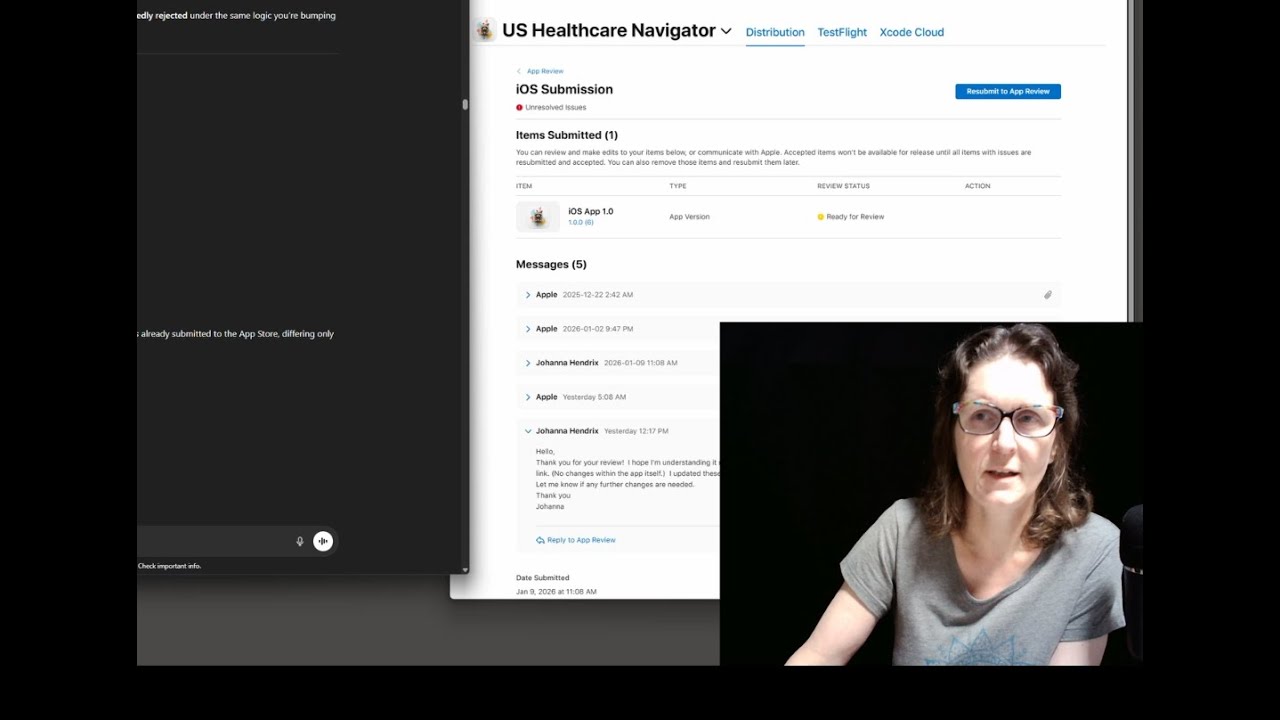The width and height of the screenshot is (1280, 720).
Task: Click the REVIEW STATUS column header
Action: tap(843, 186)
